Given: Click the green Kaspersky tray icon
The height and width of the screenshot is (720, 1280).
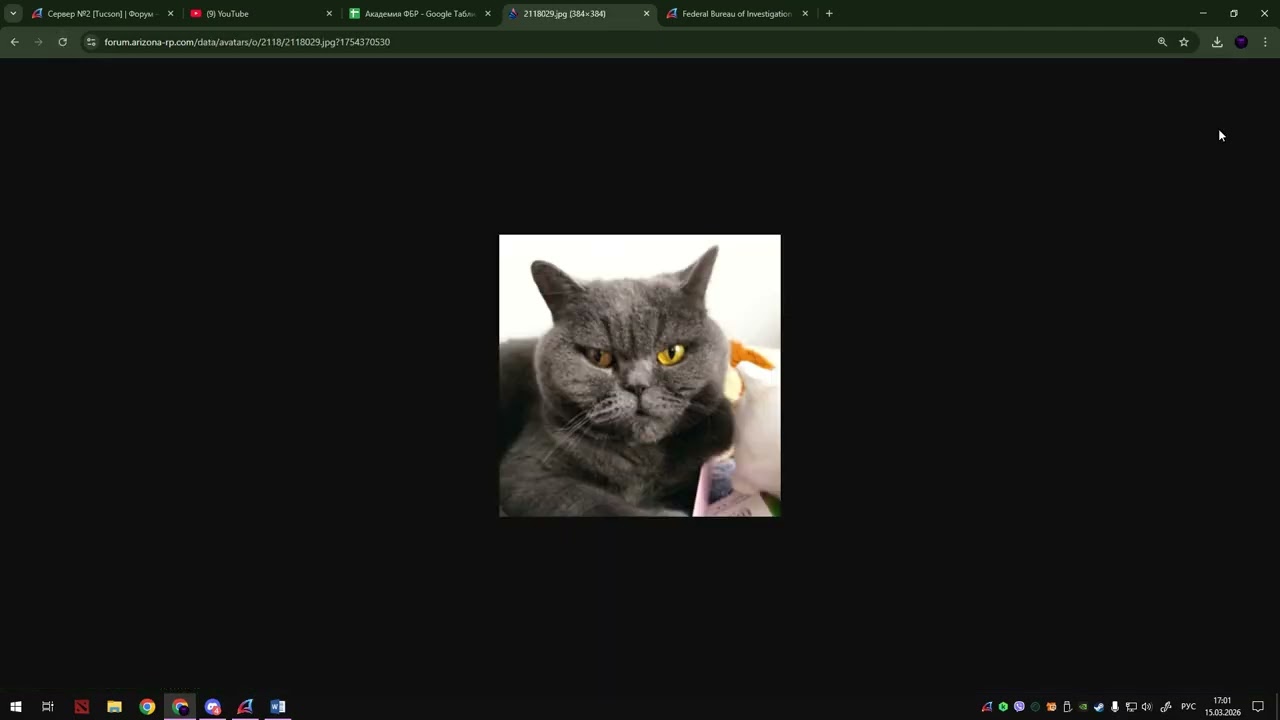Looking at the screenshot, I should 1003,707.
